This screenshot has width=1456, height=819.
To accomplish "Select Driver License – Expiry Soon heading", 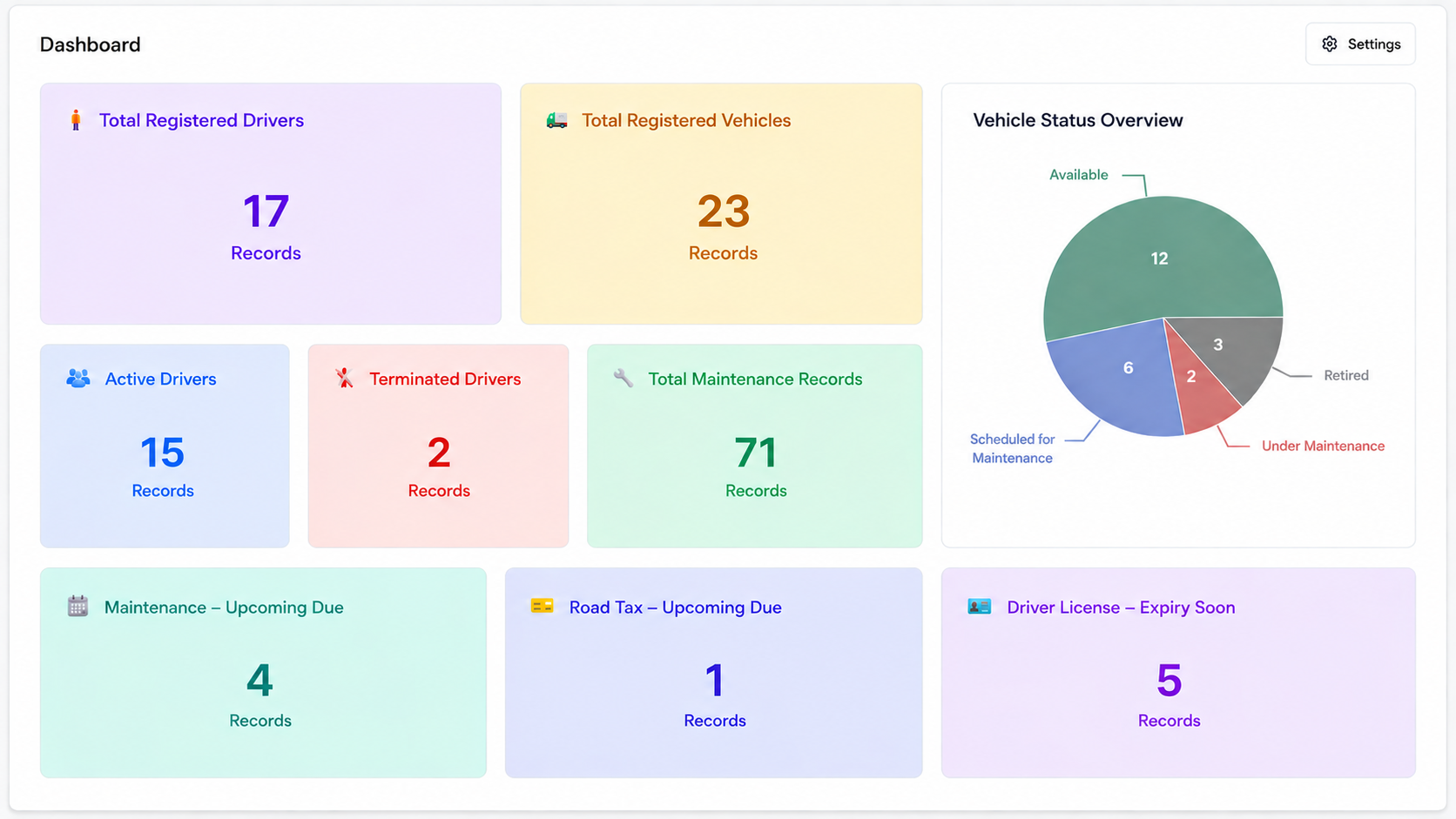I will coord(1121,607).
